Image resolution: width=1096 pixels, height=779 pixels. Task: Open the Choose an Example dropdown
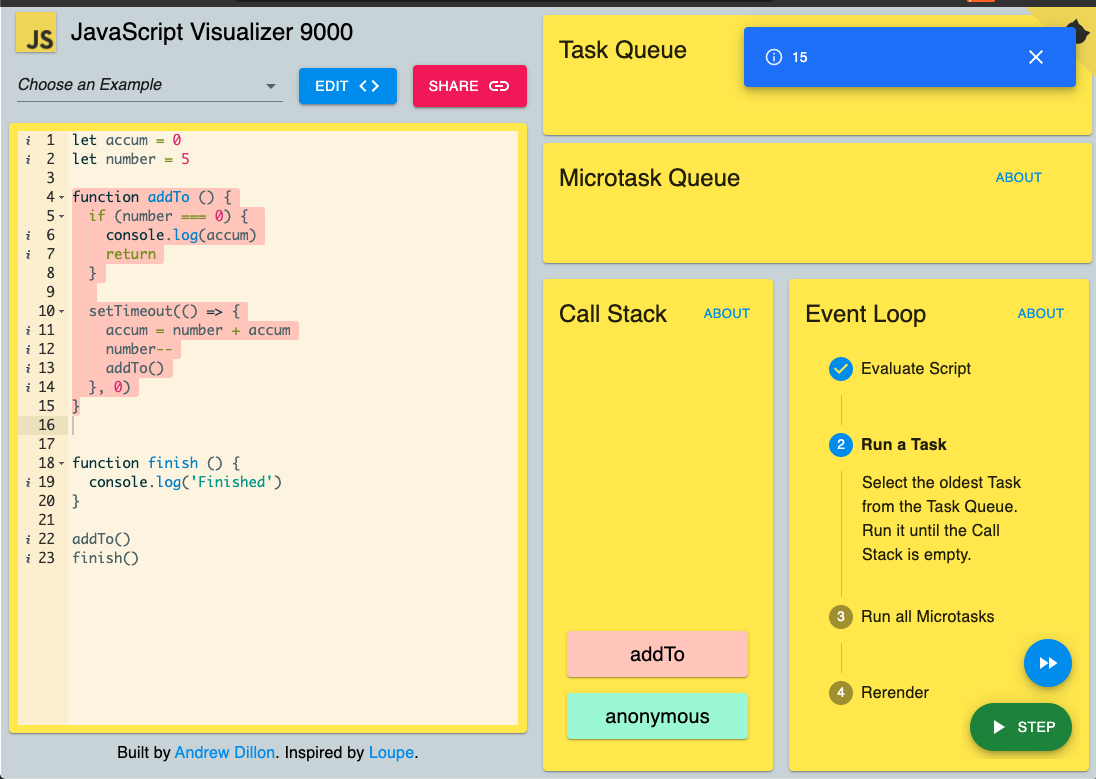(150, 85)
